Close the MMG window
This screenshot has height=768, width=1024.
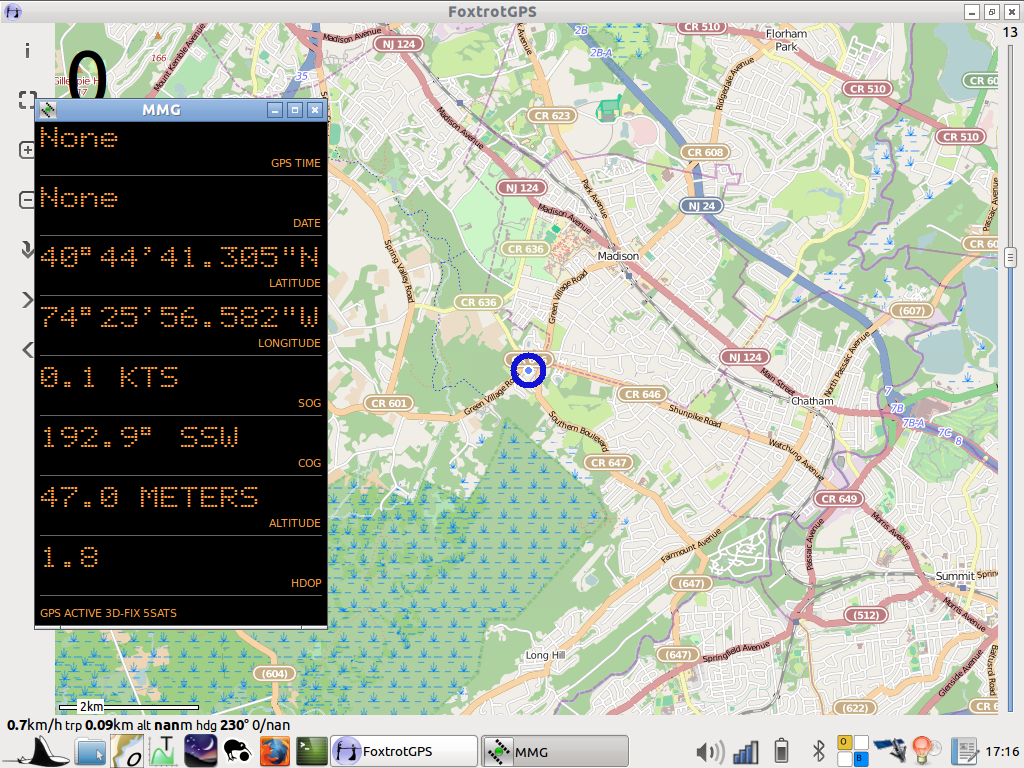coord(315,110)
